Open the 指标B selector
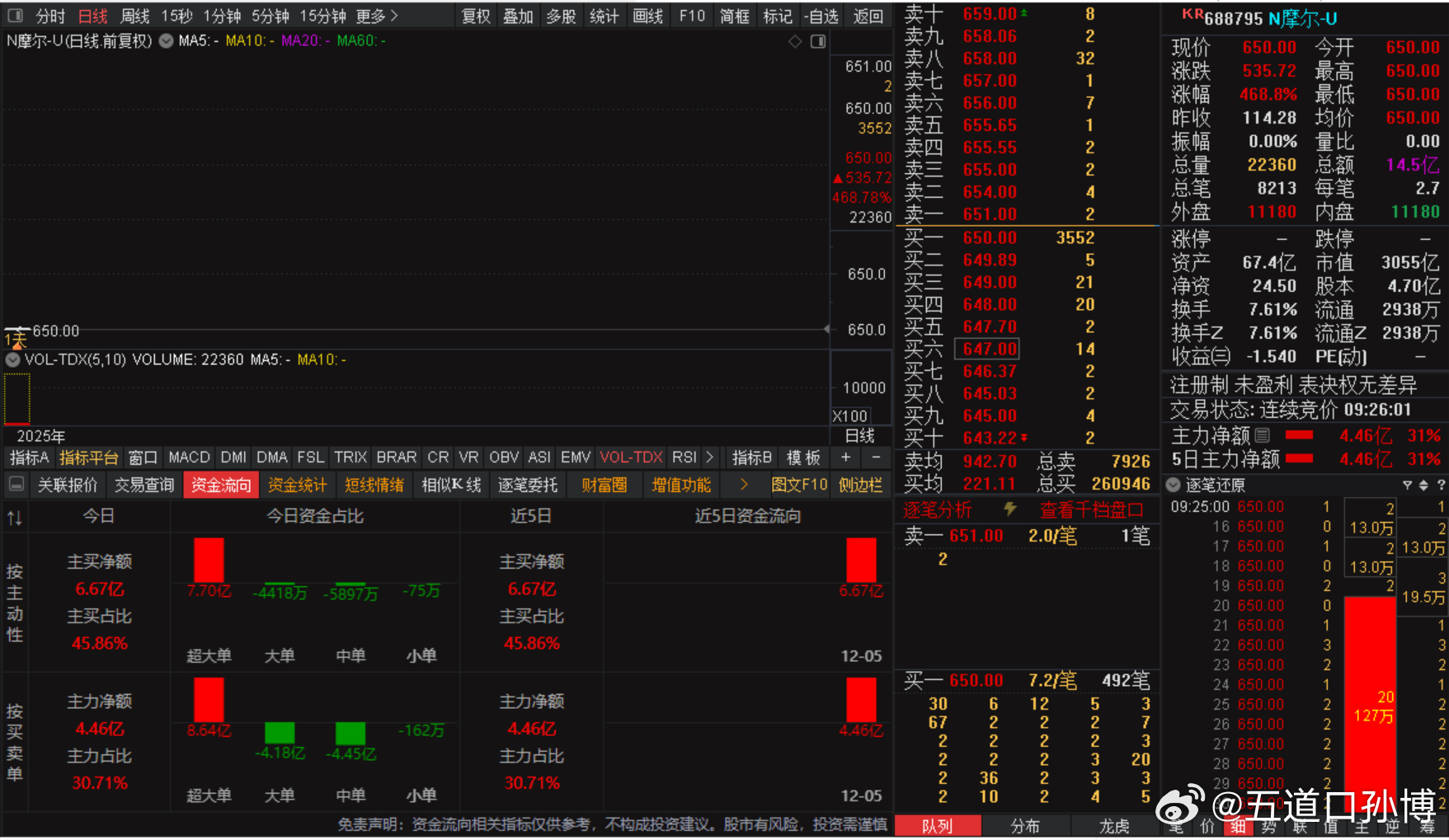Image resolution: width=1449 pixels, height=840 pixels. 752,458
